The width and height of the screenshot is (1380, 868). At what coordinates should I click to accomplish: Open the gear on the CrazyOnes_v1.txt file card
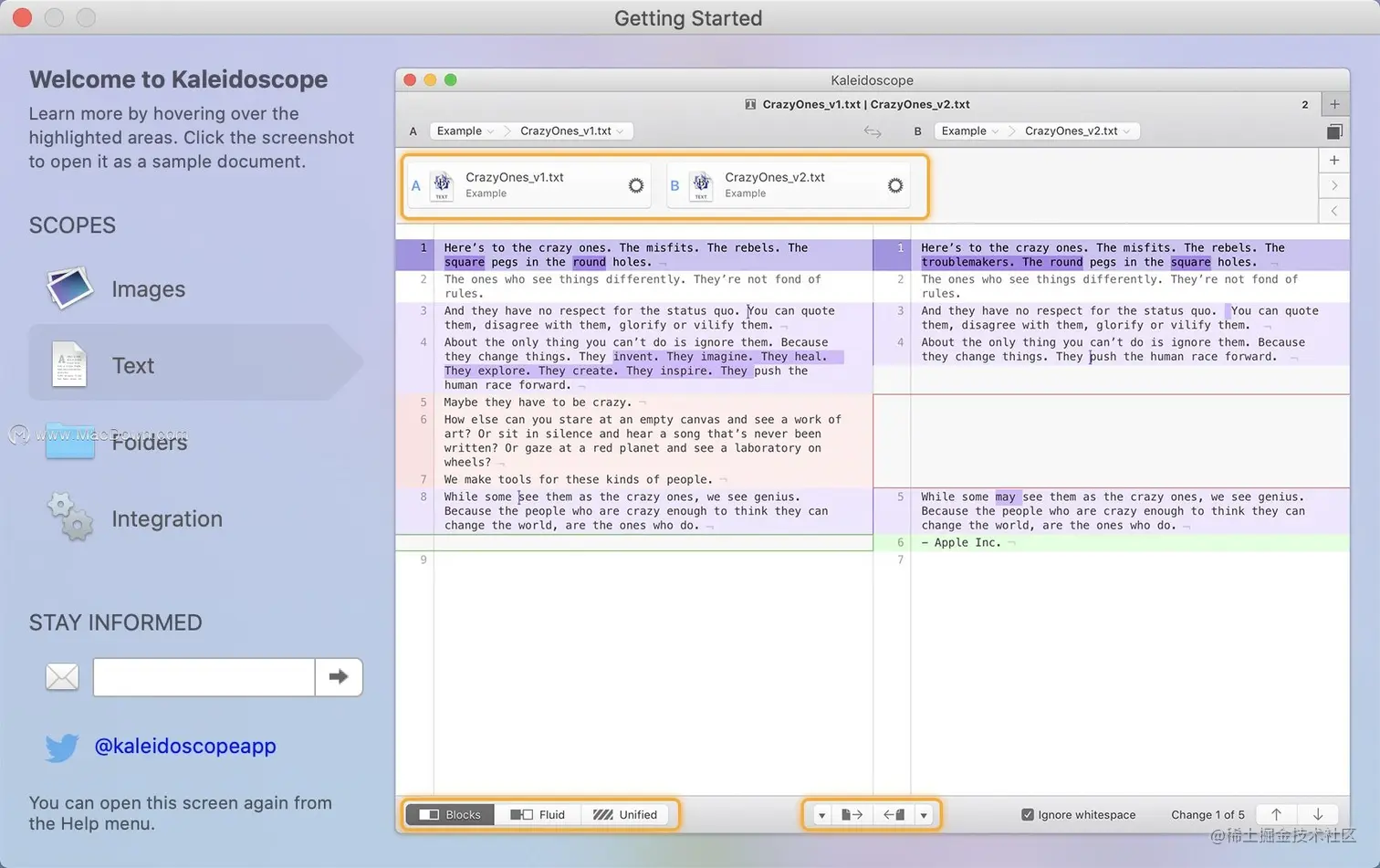pyautogui.click(x=636, y=185)
